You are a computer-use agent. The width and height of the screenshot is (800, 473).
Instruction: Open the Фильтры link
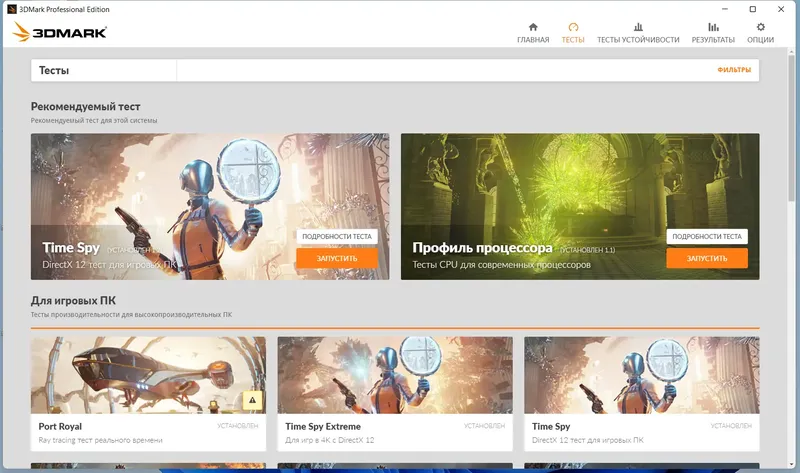coord(734,70)
